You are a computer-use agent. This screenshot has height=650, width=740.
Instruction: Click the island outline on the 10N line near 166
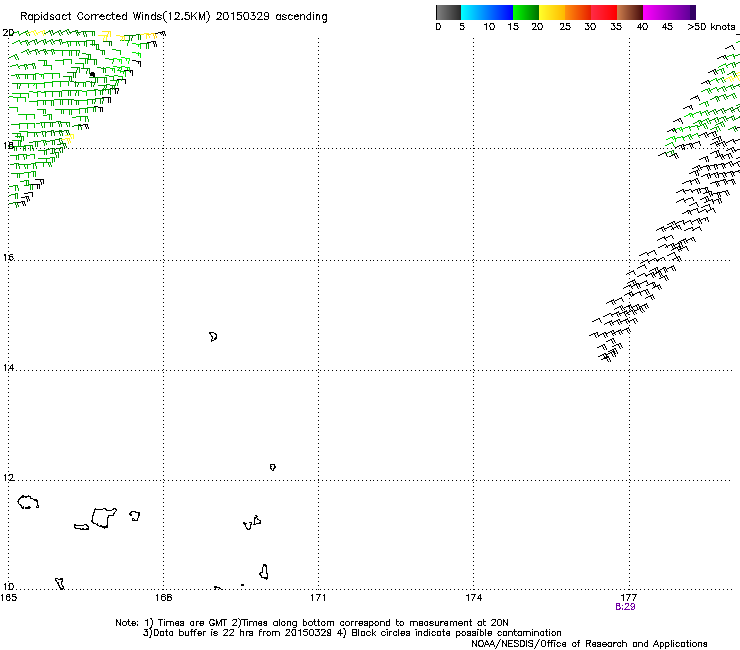59,583
